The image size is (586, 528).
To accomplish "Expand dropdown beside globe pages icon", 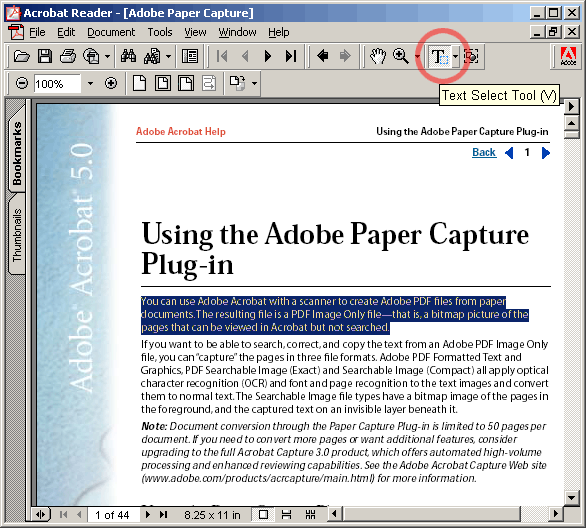I will point(108,57).
